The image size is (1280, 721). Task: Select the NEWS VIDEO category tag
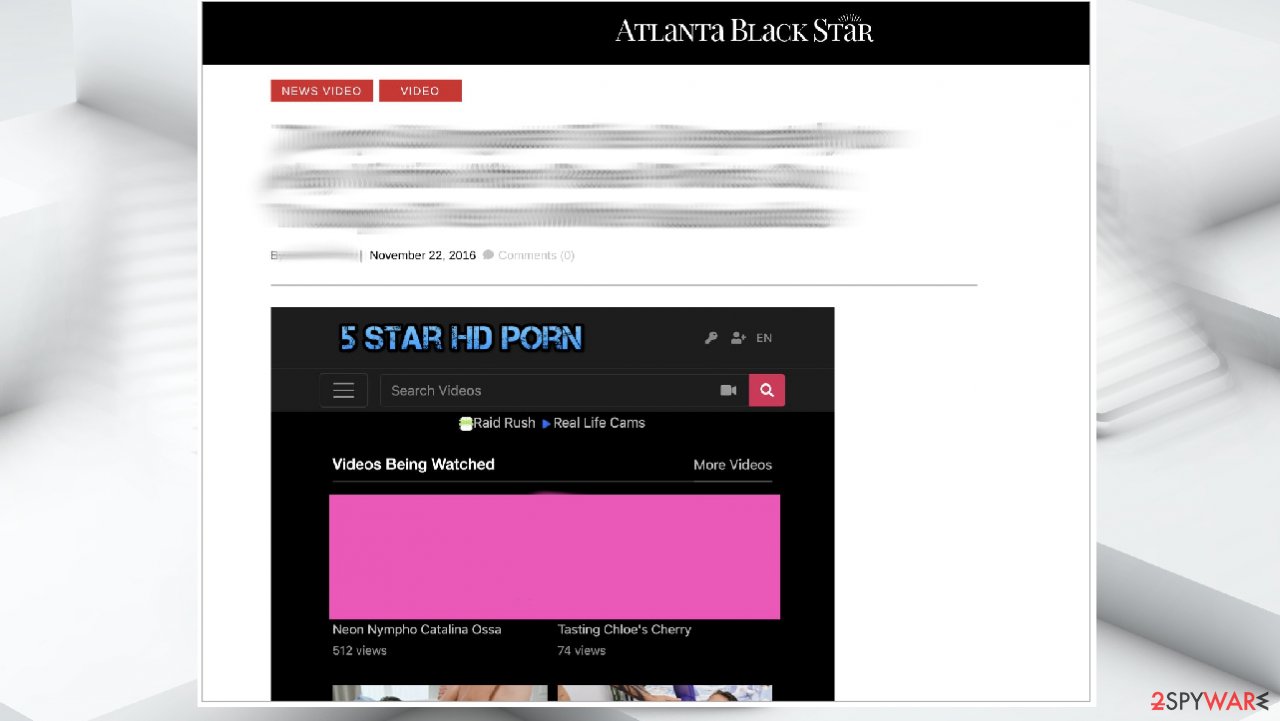pos(321,91)
